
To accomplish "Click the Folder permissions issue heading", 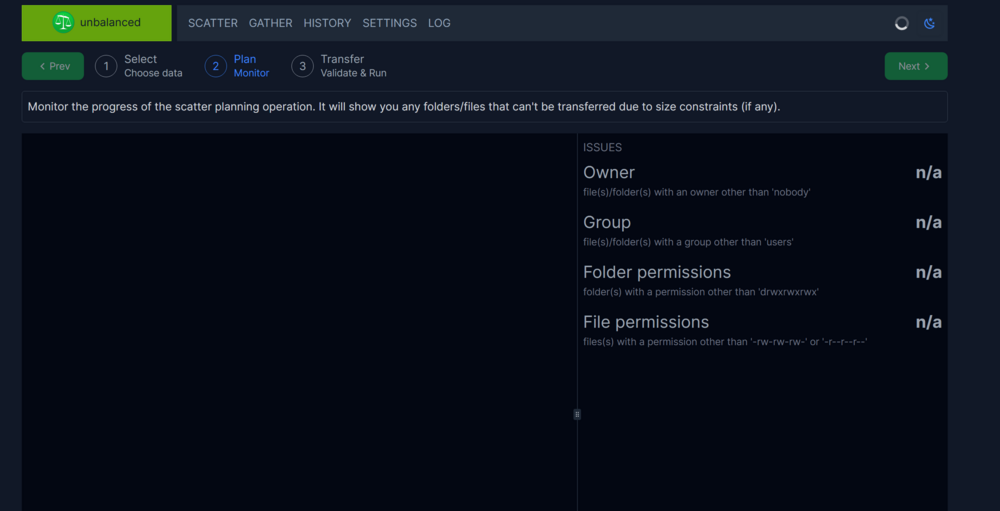I will (657, 272).
